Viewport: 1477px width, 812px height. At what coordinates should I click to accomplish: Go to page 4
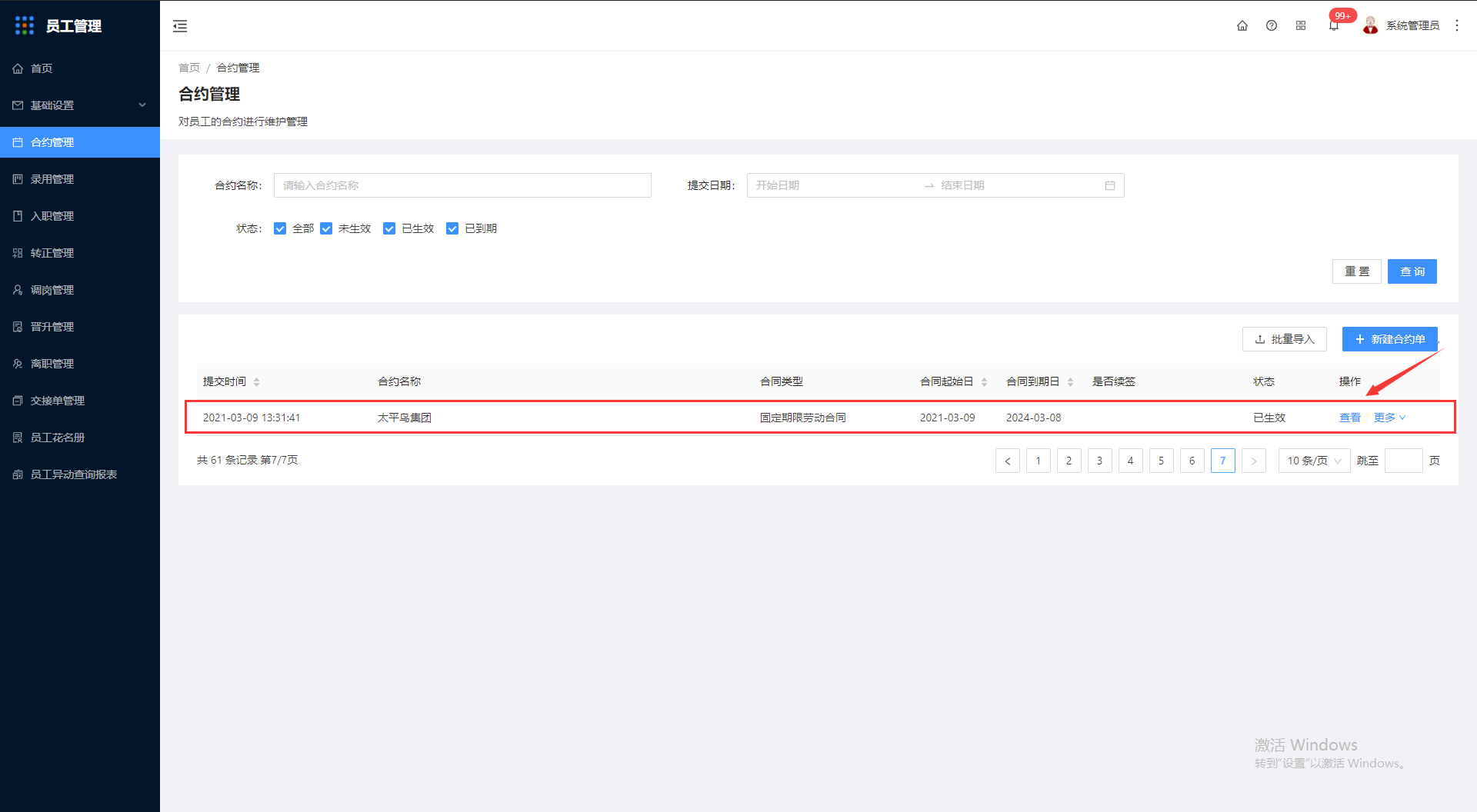point(1131,461)
